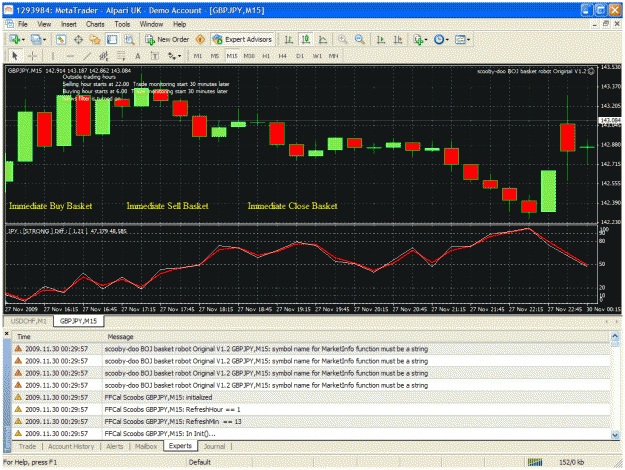This screenshot has height=470, width=625.
Task: Switch to the W1 timeframe
Action: tap(317, 56)
